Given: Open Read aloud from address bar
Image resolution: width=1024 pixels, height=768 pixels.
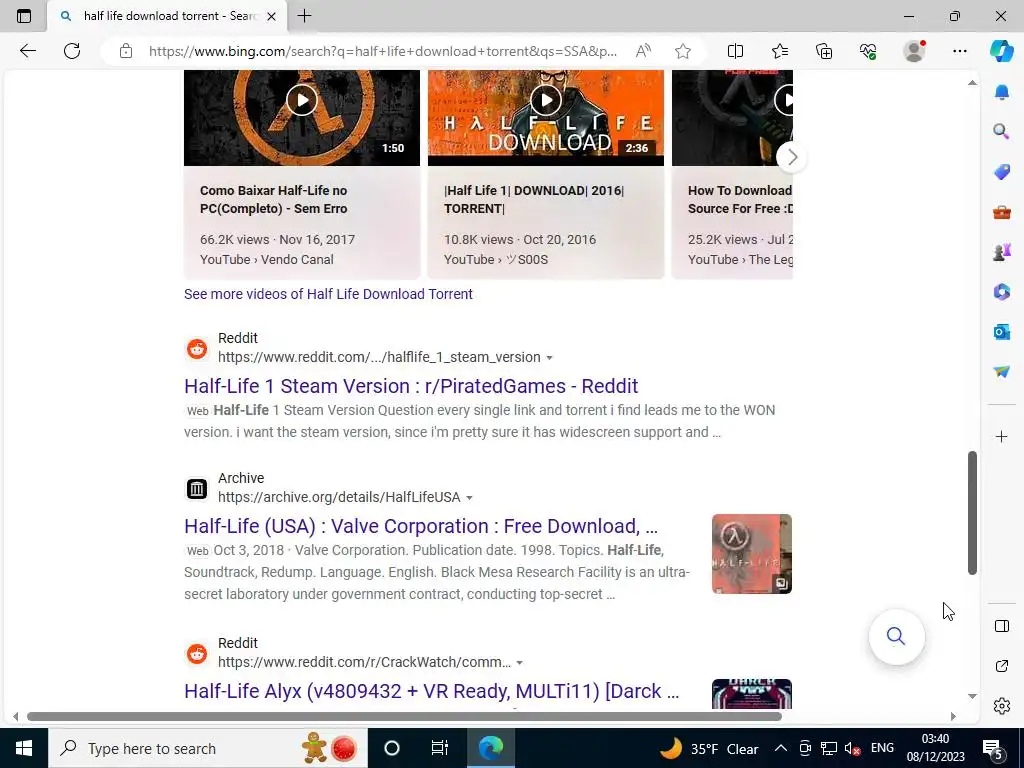Looking at the screenshot, I should pyautogui.click(x=643, y=51).
